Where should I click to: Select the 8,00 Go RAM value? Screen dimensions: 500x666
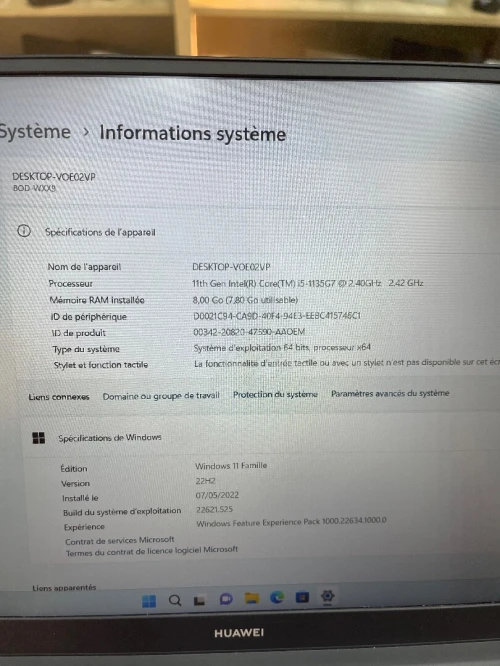245,300
